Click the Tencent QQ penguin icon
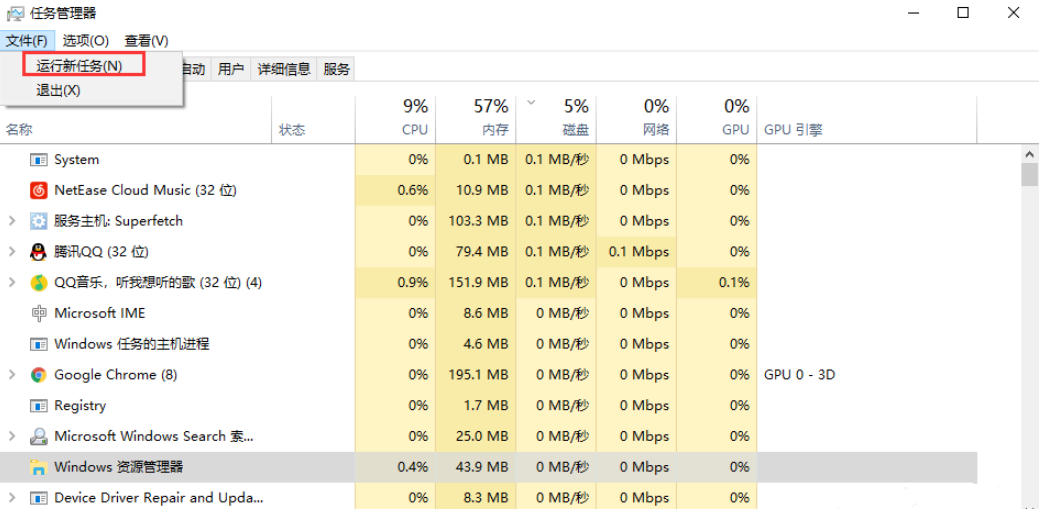 [x=39, y=252]
